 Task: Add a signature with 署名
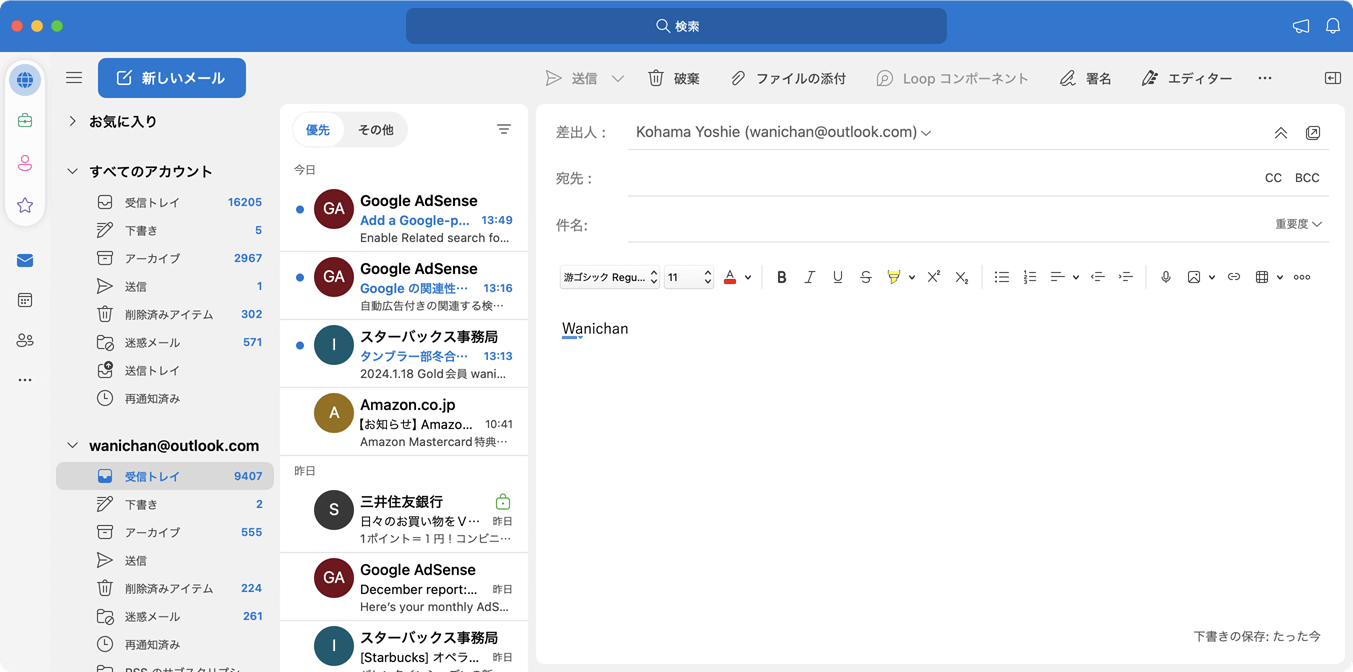tap(1086, 78)
